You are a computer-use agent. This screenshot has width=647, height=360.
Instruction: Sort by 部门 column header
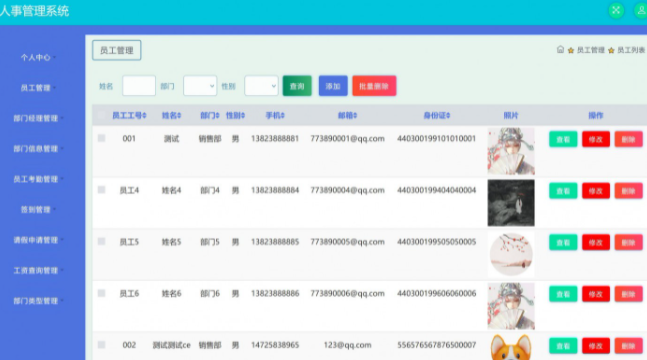coord(210,116)
